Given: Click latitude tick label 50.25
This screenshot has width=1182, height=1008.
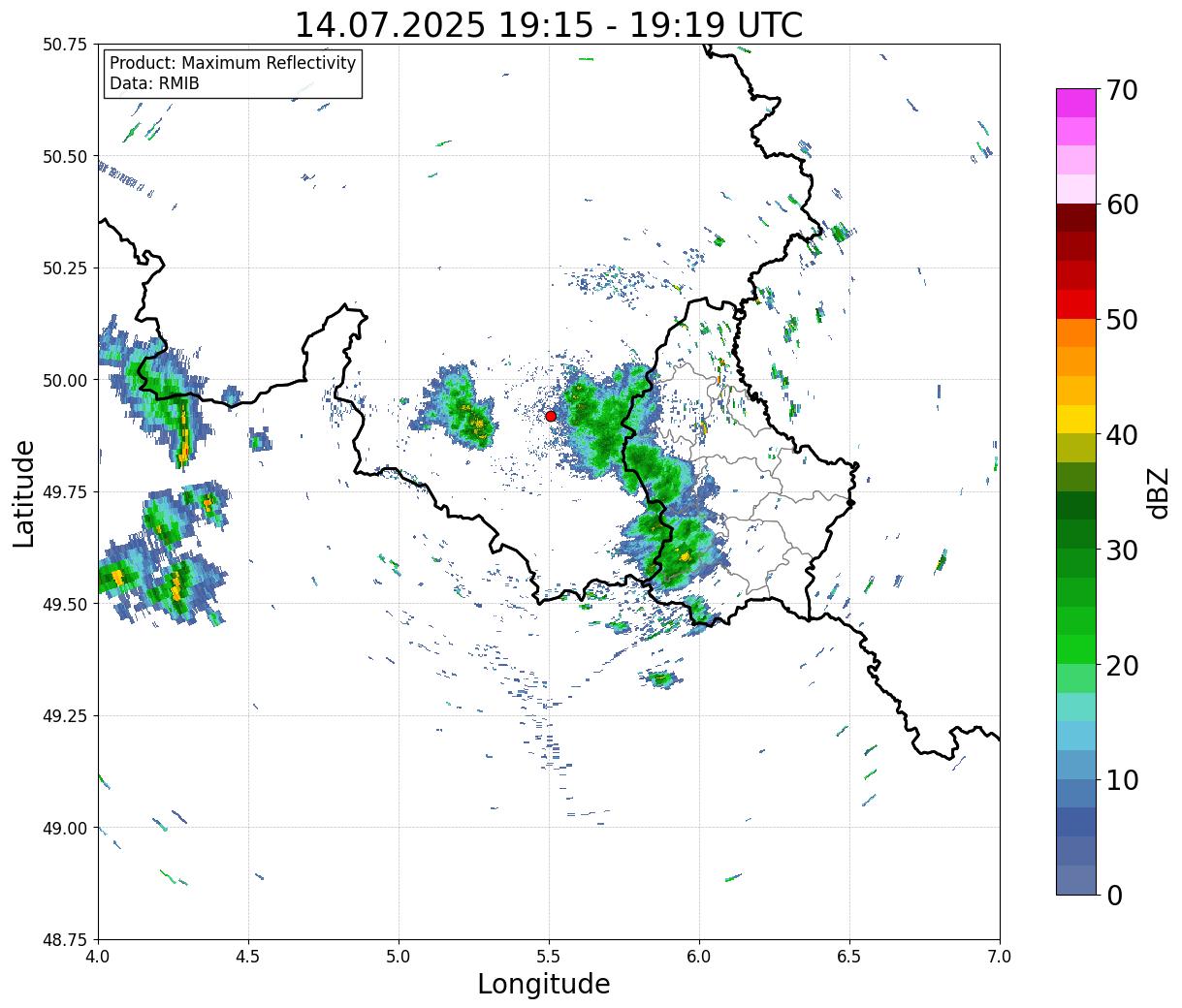Looking at the screenshot, I should point(65,268).
